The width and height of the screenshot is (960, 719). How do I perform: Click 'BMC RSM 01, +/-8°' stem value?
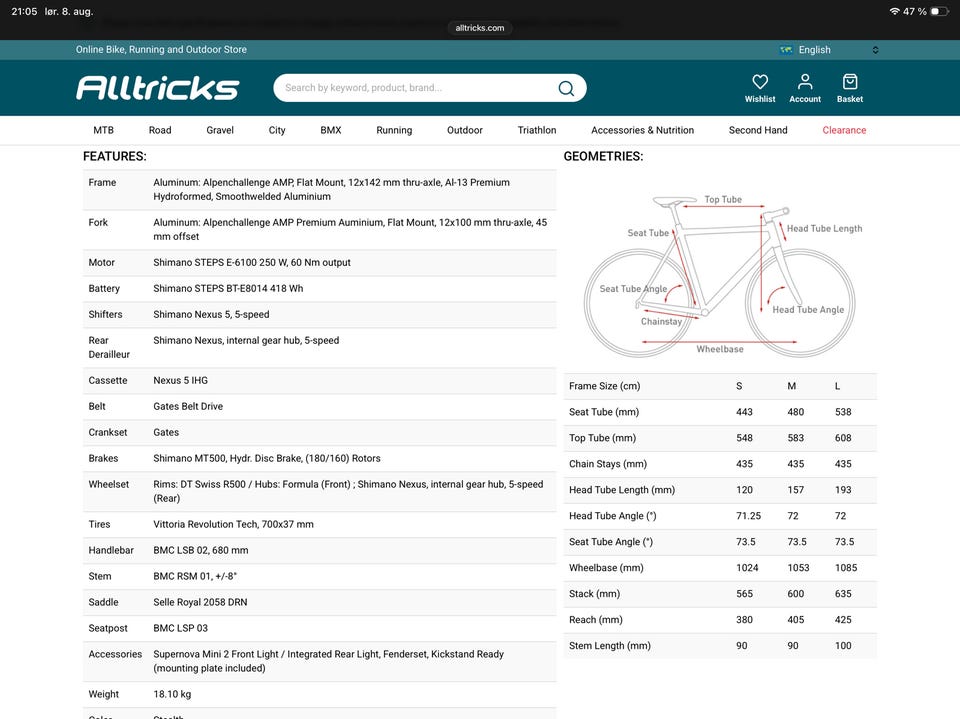click(x=195, y=576)
